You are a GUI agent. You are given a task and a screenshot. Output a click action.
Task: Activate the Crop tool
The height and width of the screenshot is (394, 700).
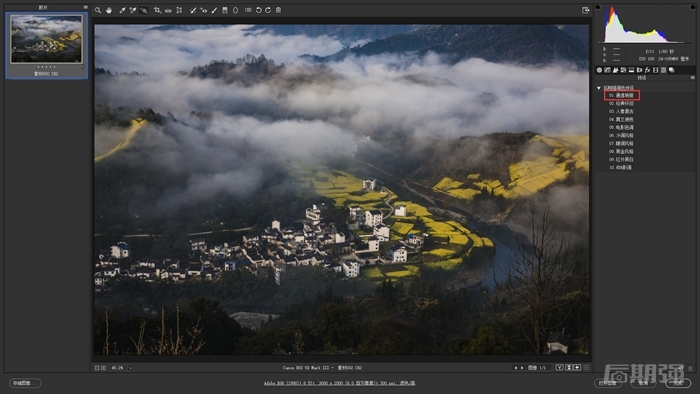coord(157,10)
